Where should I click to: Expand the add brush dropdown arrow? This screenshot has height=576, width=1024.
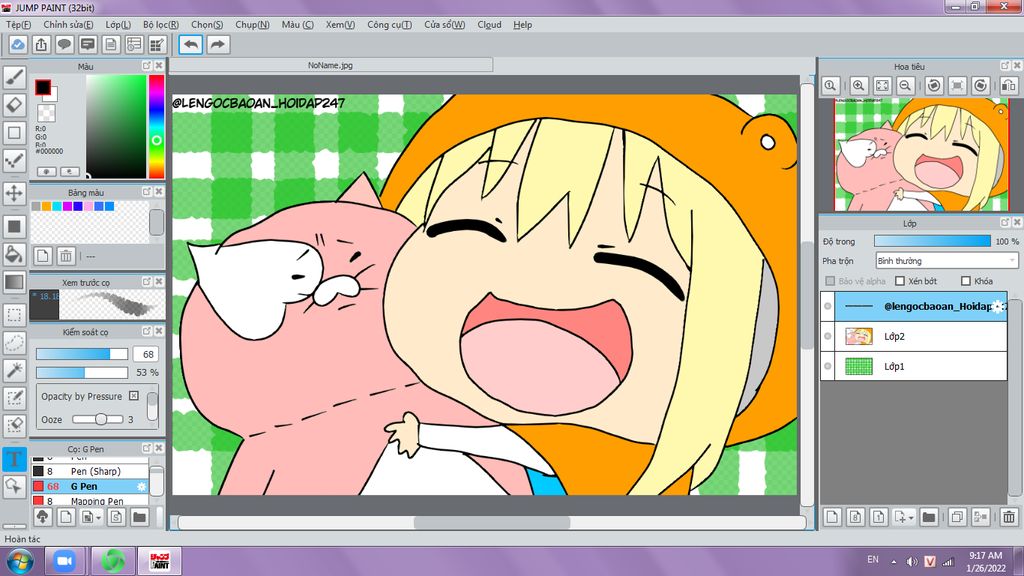coord(99,517)
